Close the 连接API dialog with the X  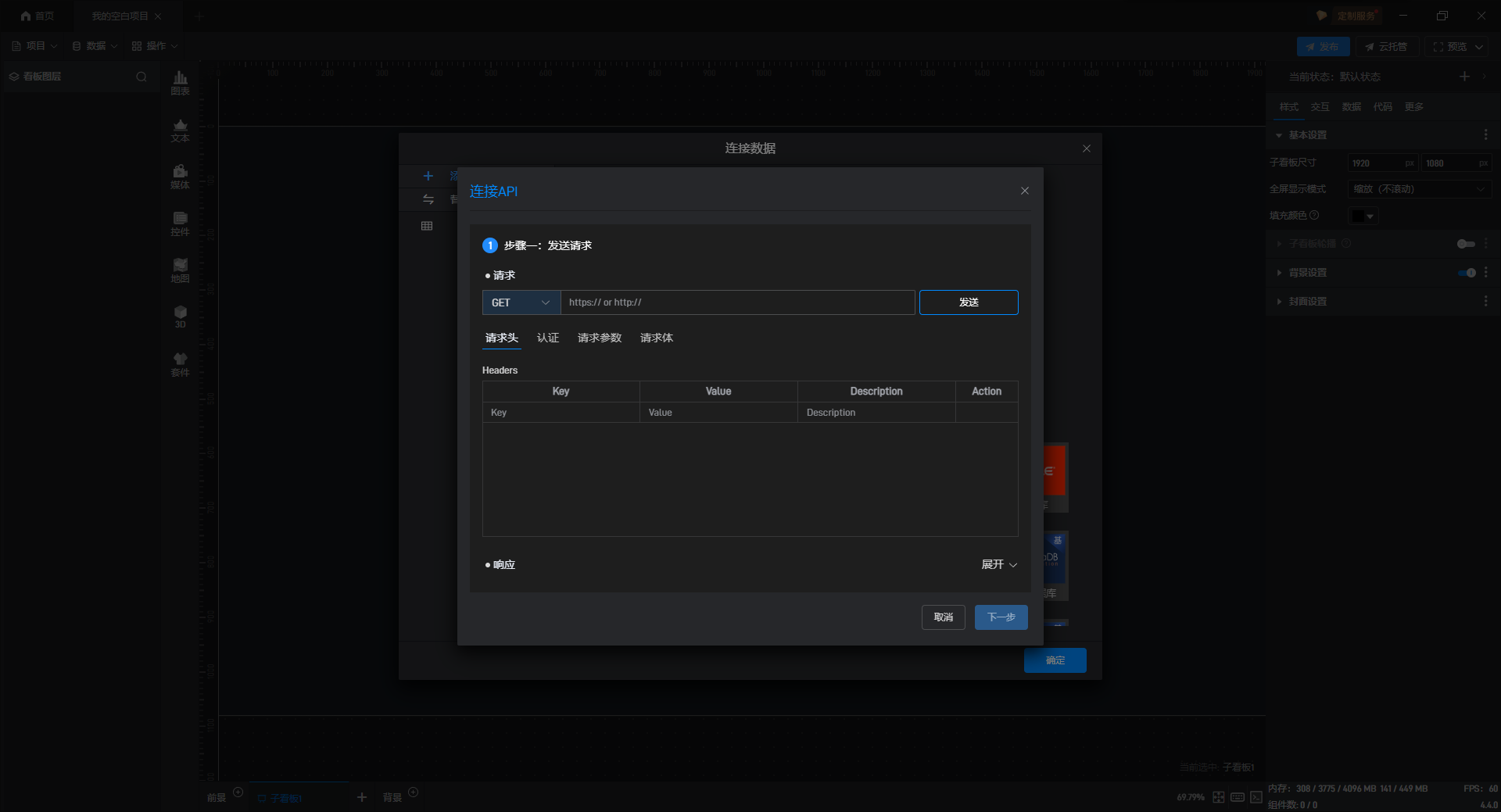click(x=1024, y=191)
